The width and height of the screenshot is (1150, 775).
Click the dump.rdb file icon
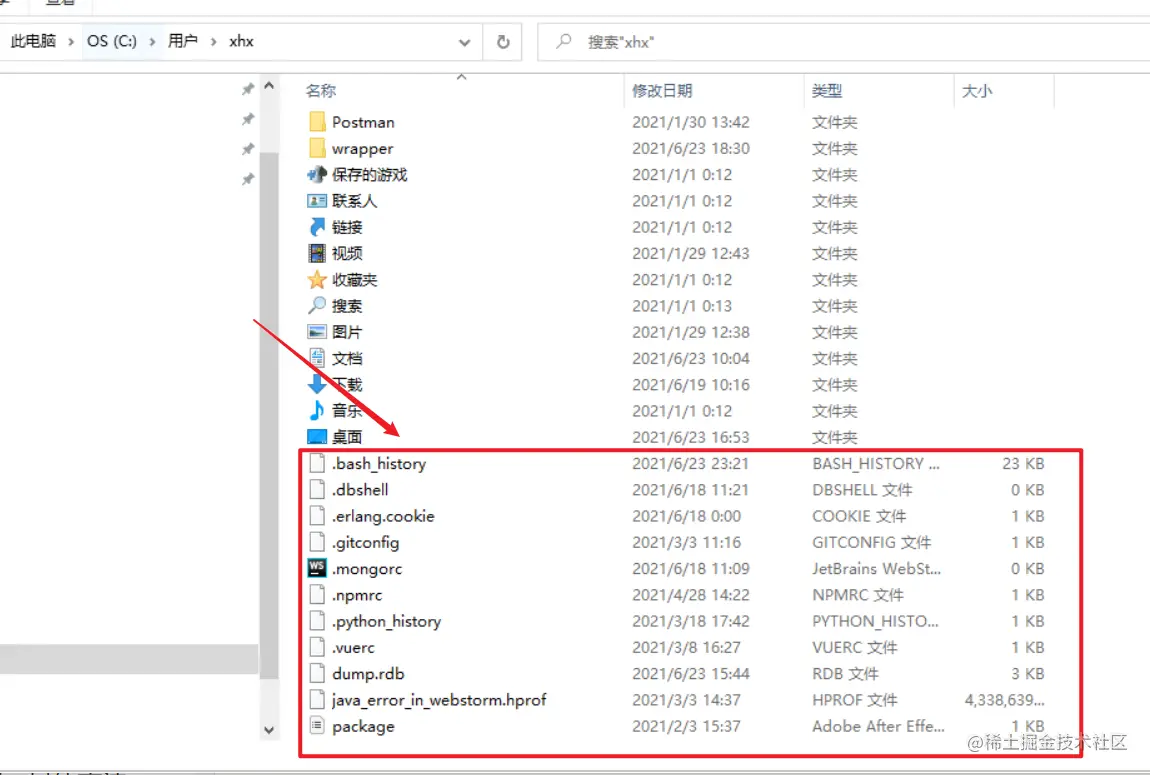pyautogui.click(x=317, y=673)
